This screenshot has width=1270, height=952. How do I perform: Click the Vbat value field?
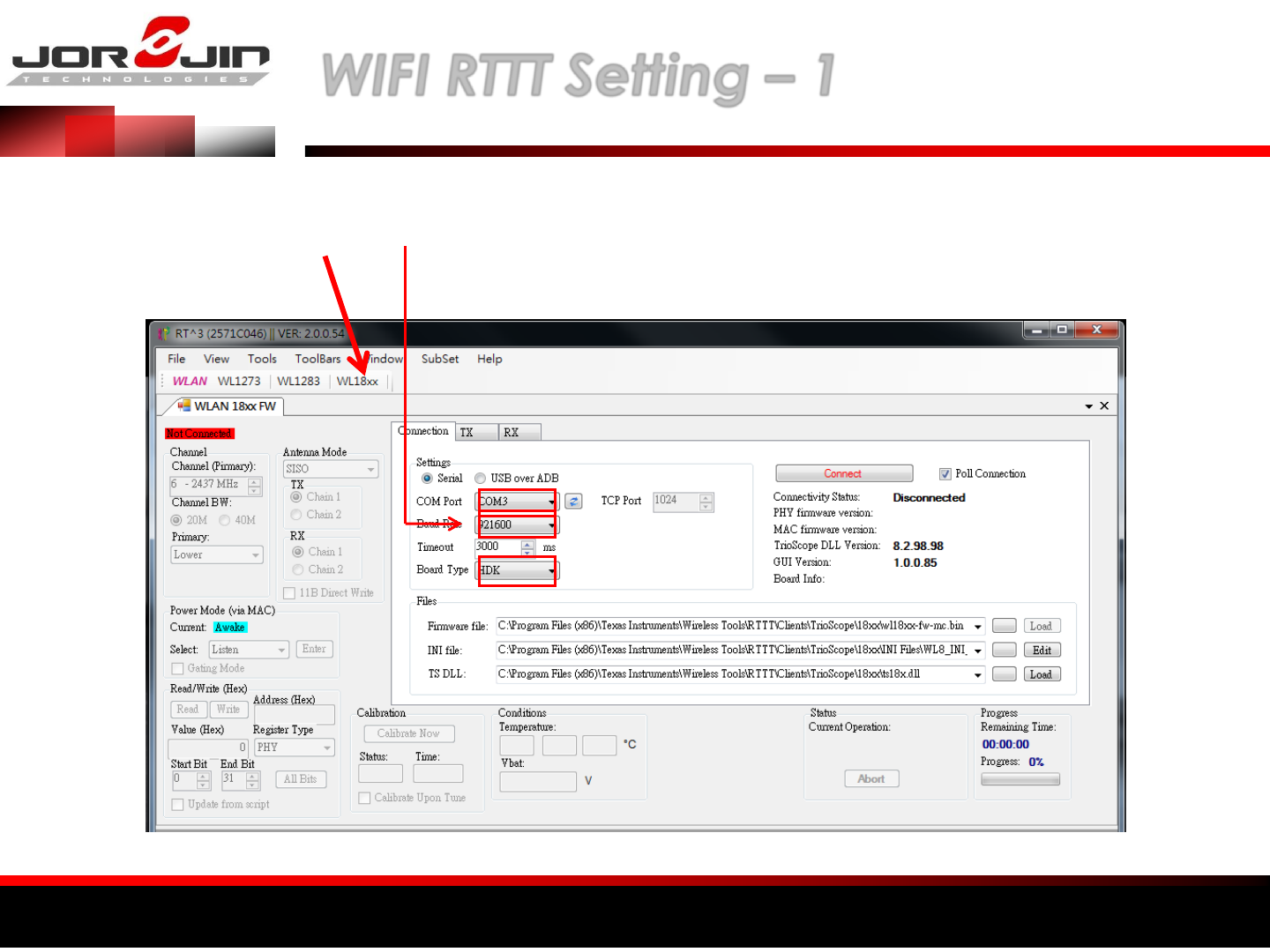point(538,782)
